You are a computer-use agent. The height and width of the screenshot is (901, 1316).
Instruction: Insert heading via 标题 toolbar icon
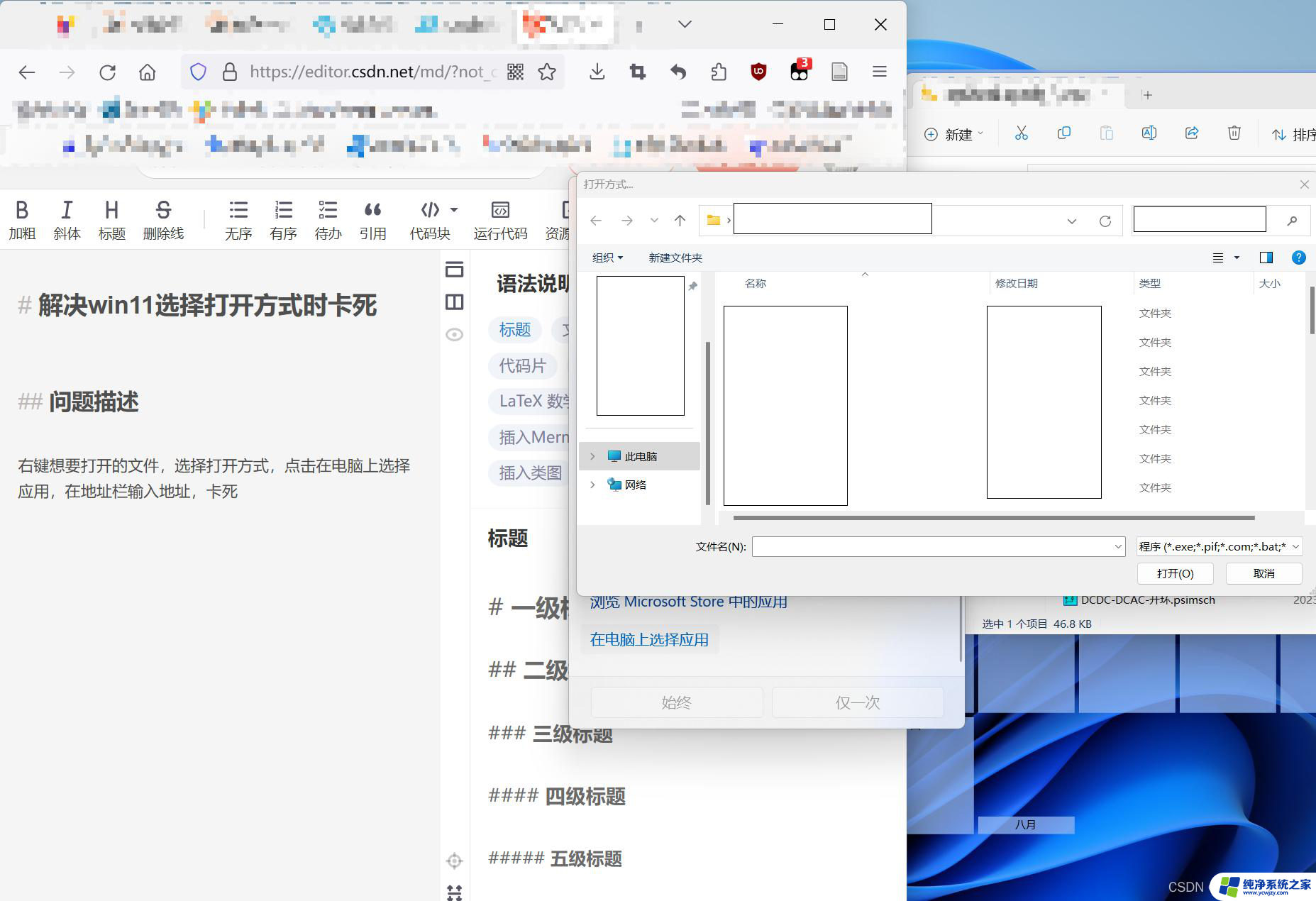click(111, 220)
